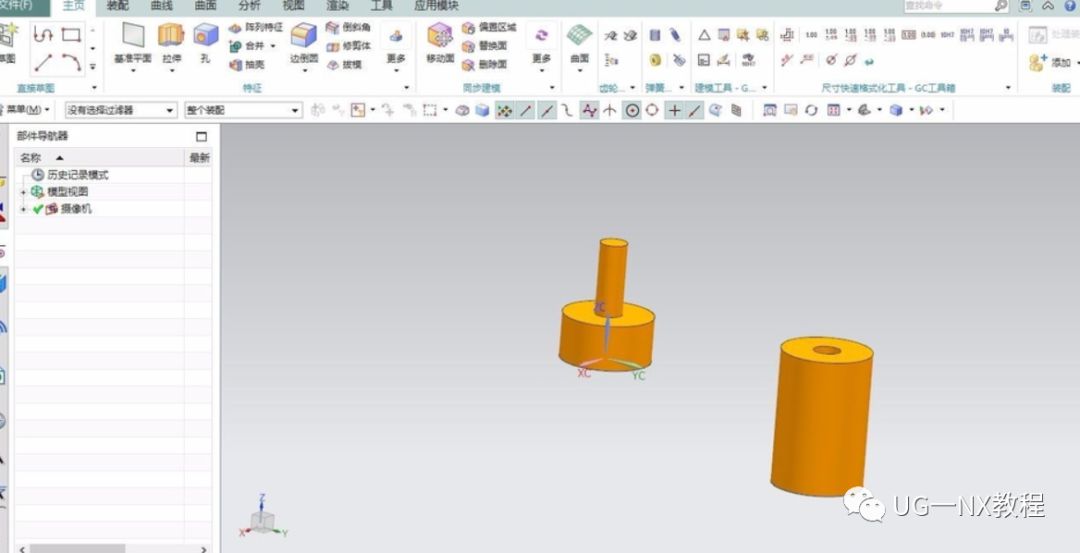Select the profile curve sketch tool
The width and height of the screenshot is (1080, 553).
pyautogui.click(x=43, y=34)
